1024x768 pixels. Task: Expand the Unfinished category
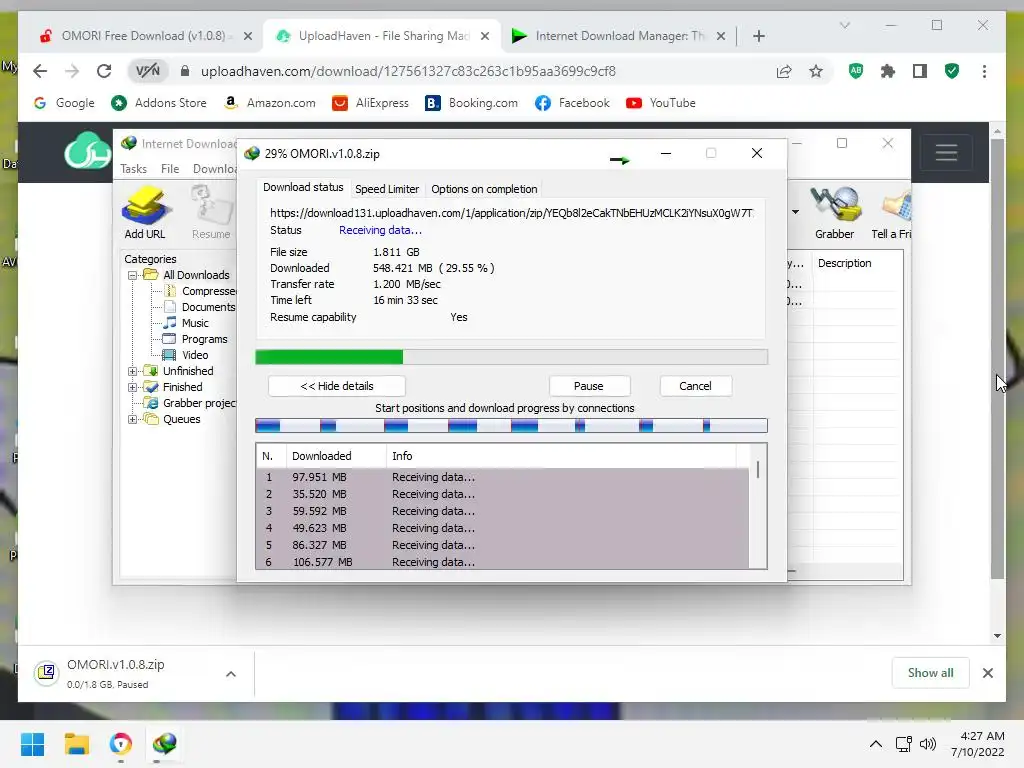[133, 372]
